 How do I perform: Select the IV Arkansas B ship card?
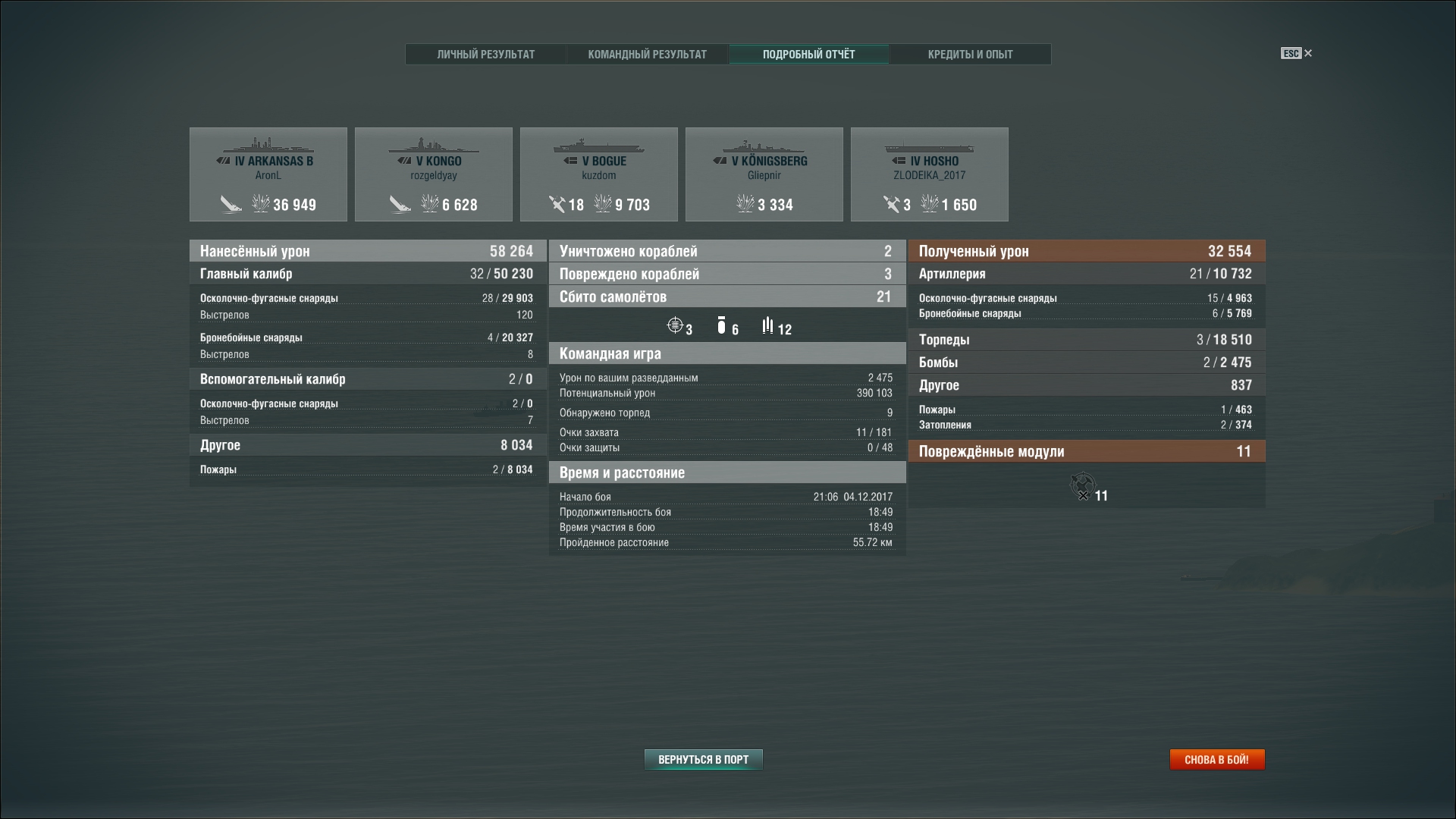pos(268,174)
